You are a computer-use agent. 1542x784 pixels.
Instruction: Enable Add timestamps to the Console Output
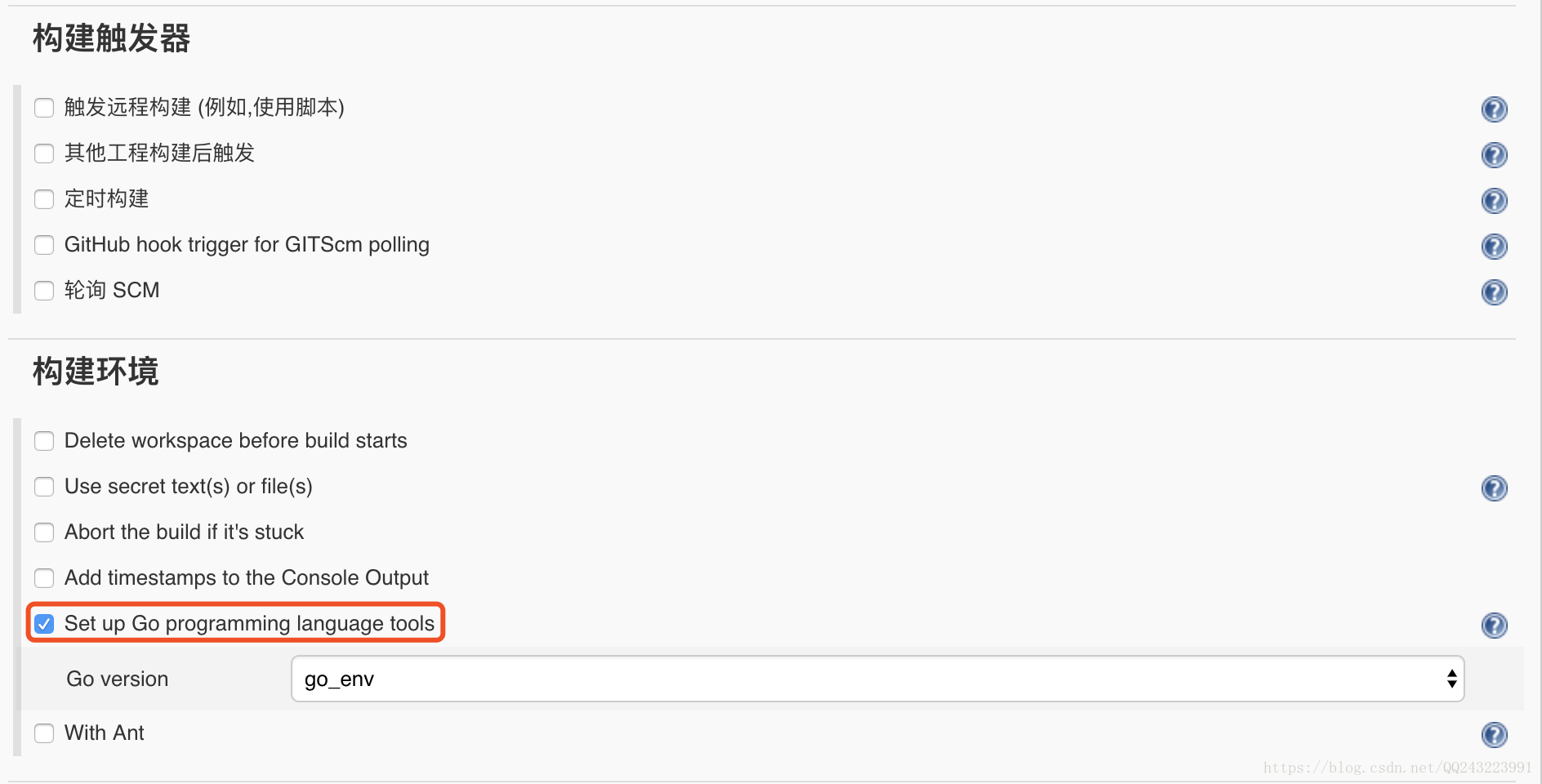coord(44,578)
